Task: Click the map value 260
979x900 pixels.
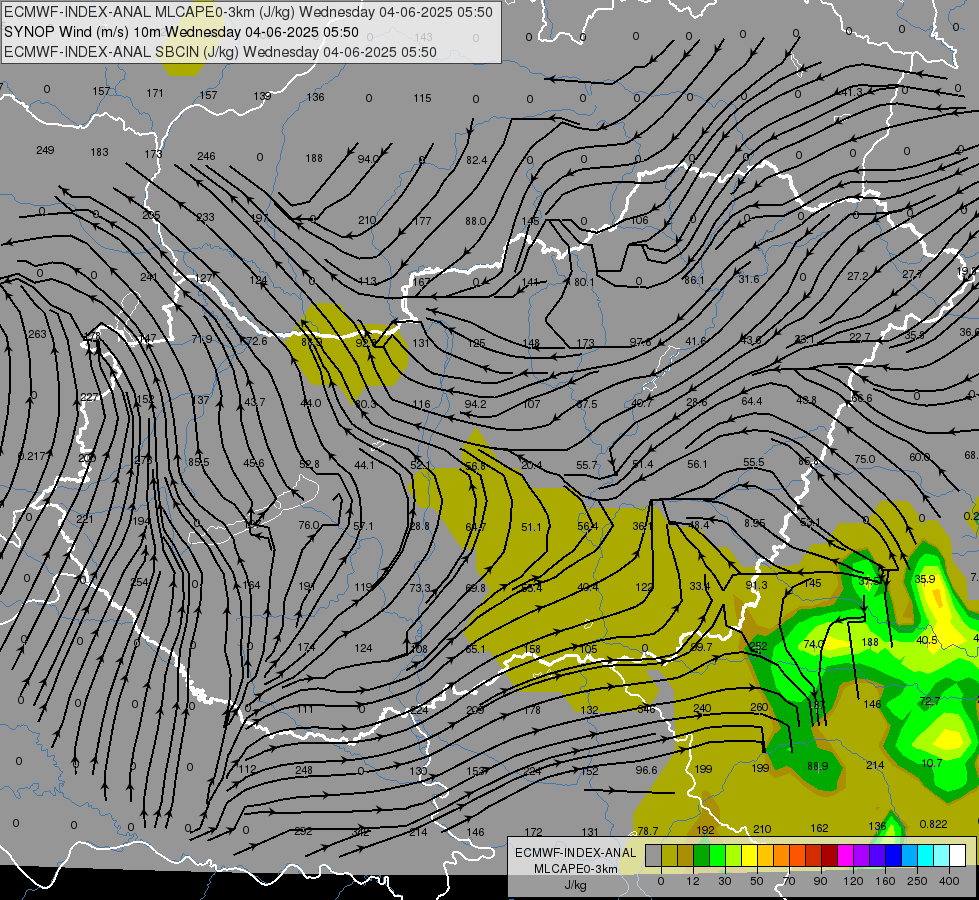Action: tap(759, 707)
